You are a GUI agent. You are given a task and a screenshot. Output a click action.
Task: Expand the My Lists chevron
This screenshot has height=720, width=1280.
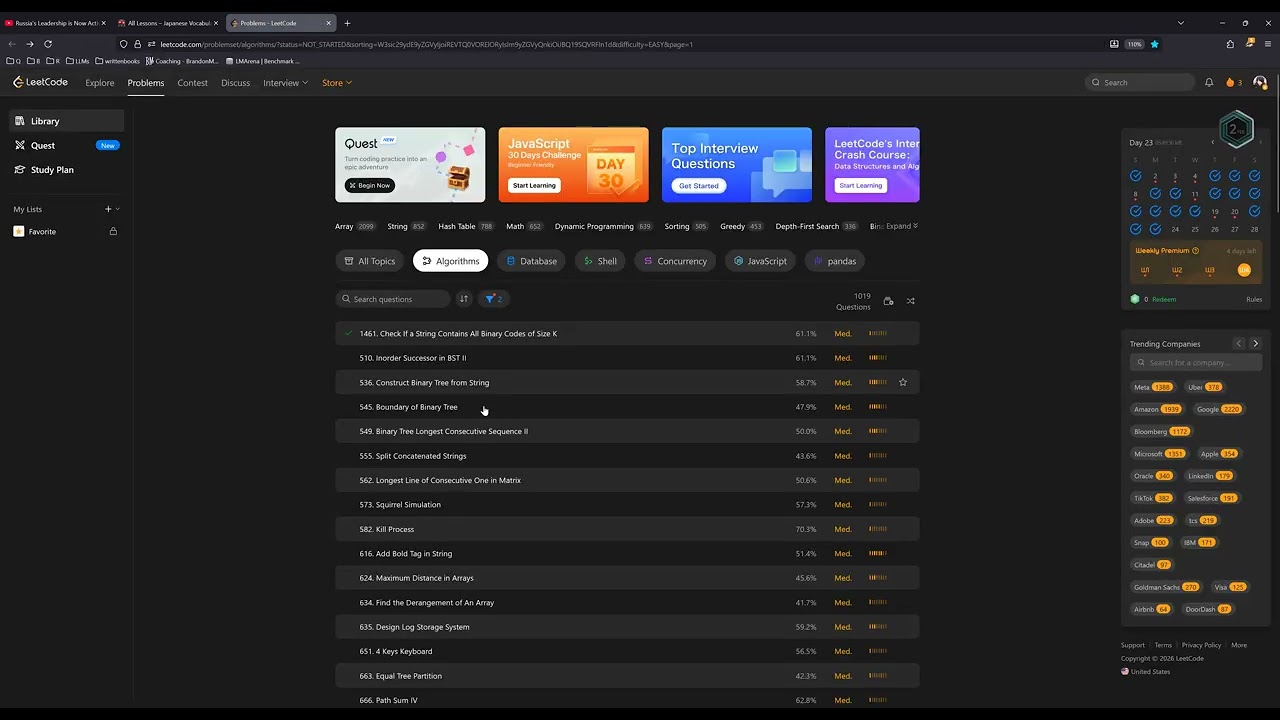click(x=118, y=209)
